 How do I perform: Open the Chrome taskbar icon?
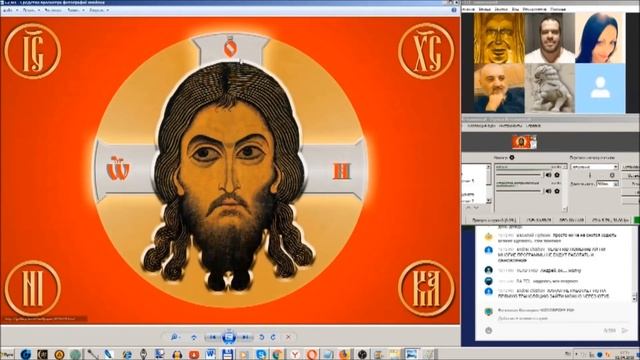pos(278,354)
